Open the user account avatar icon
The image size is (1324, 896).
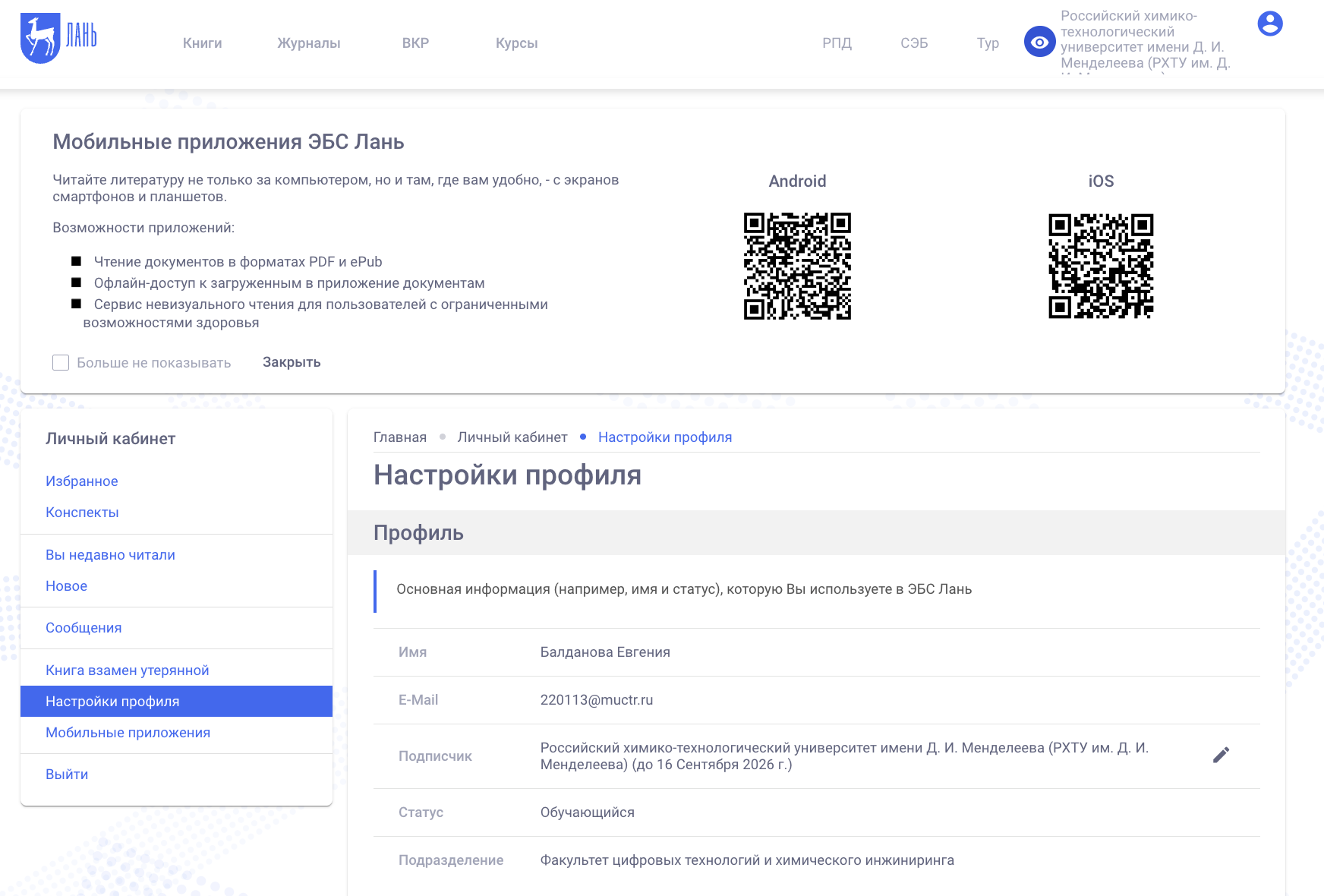tap(1269, 24)
